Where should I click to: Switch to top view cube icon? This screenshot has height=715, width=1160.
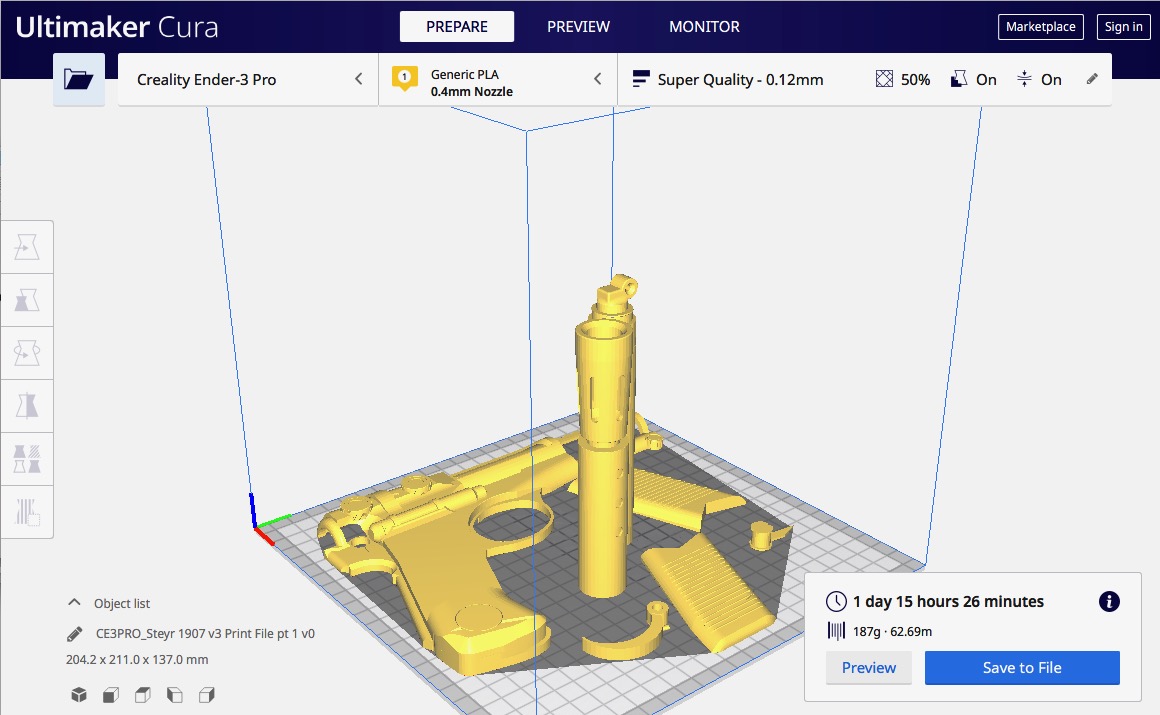coord(143,694)
